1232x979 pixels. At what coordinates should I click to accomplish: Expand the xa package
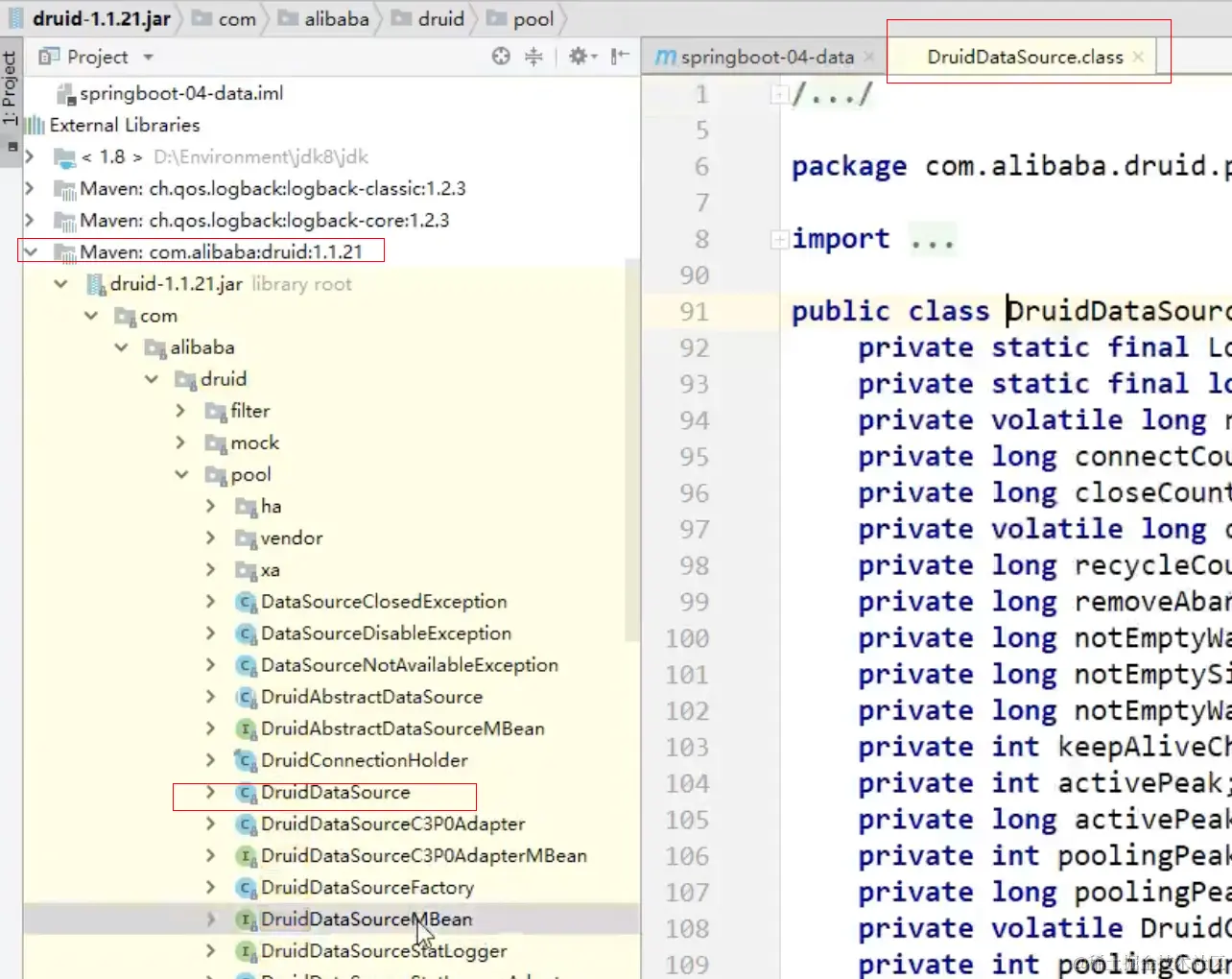coord(211,569)
